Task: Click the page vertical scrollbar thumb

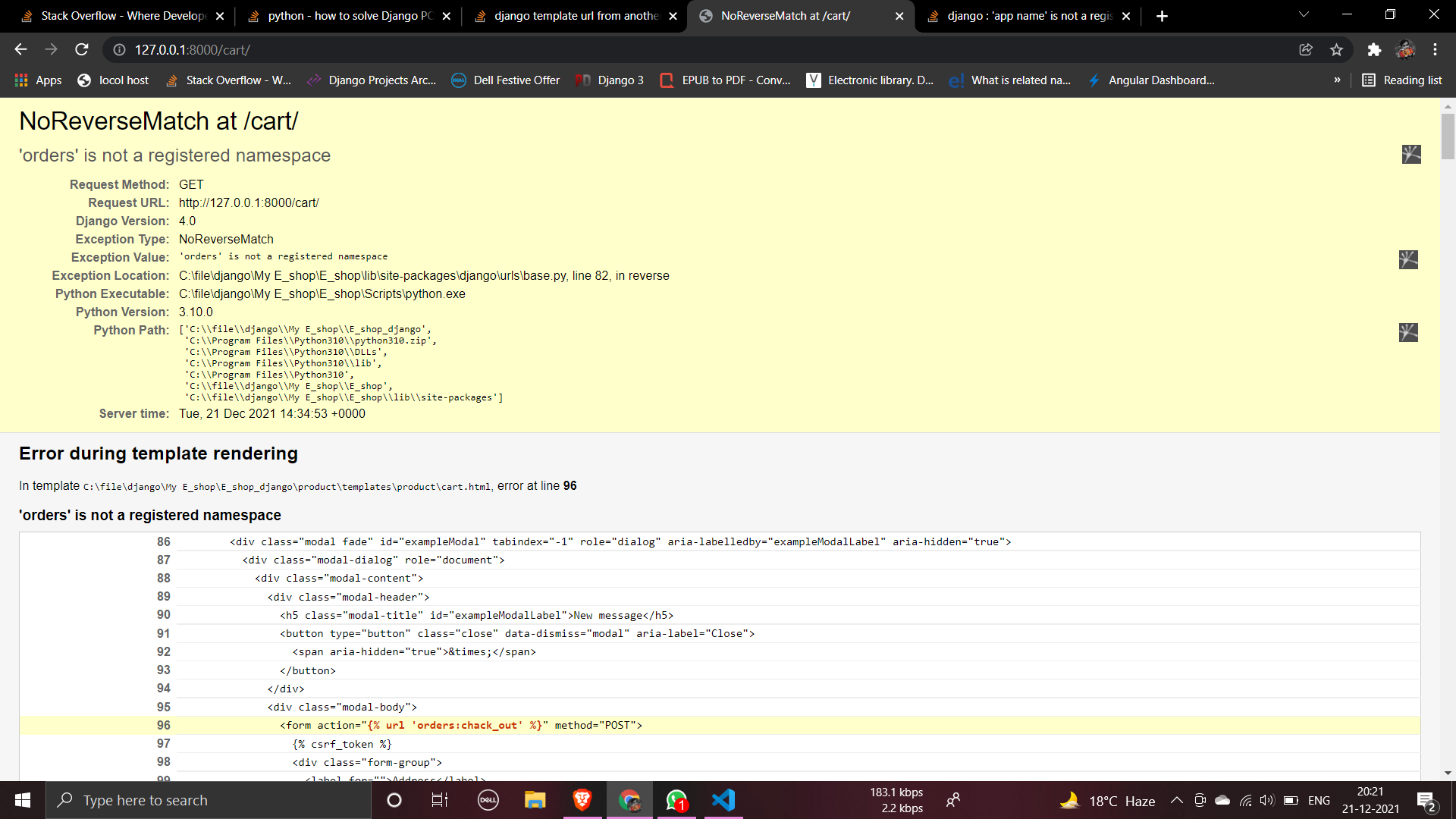Action: pos(1448,136)
